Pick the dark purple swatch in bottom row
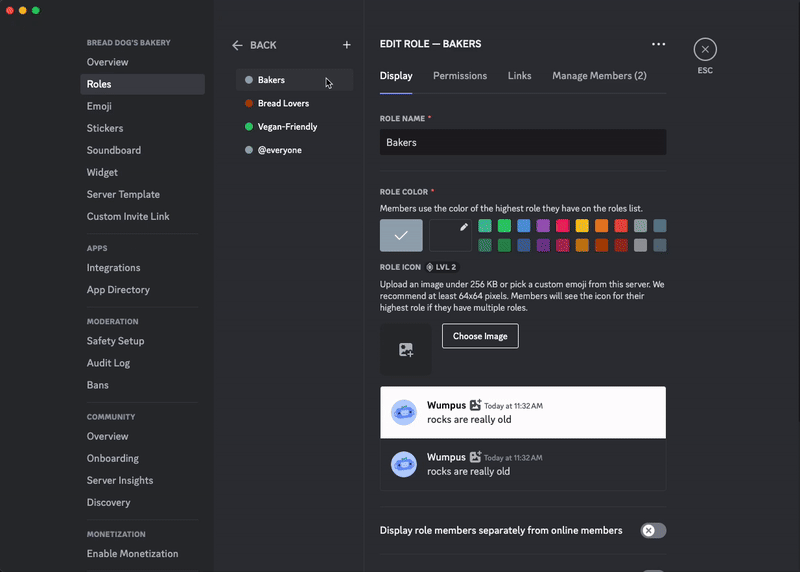 543,245
